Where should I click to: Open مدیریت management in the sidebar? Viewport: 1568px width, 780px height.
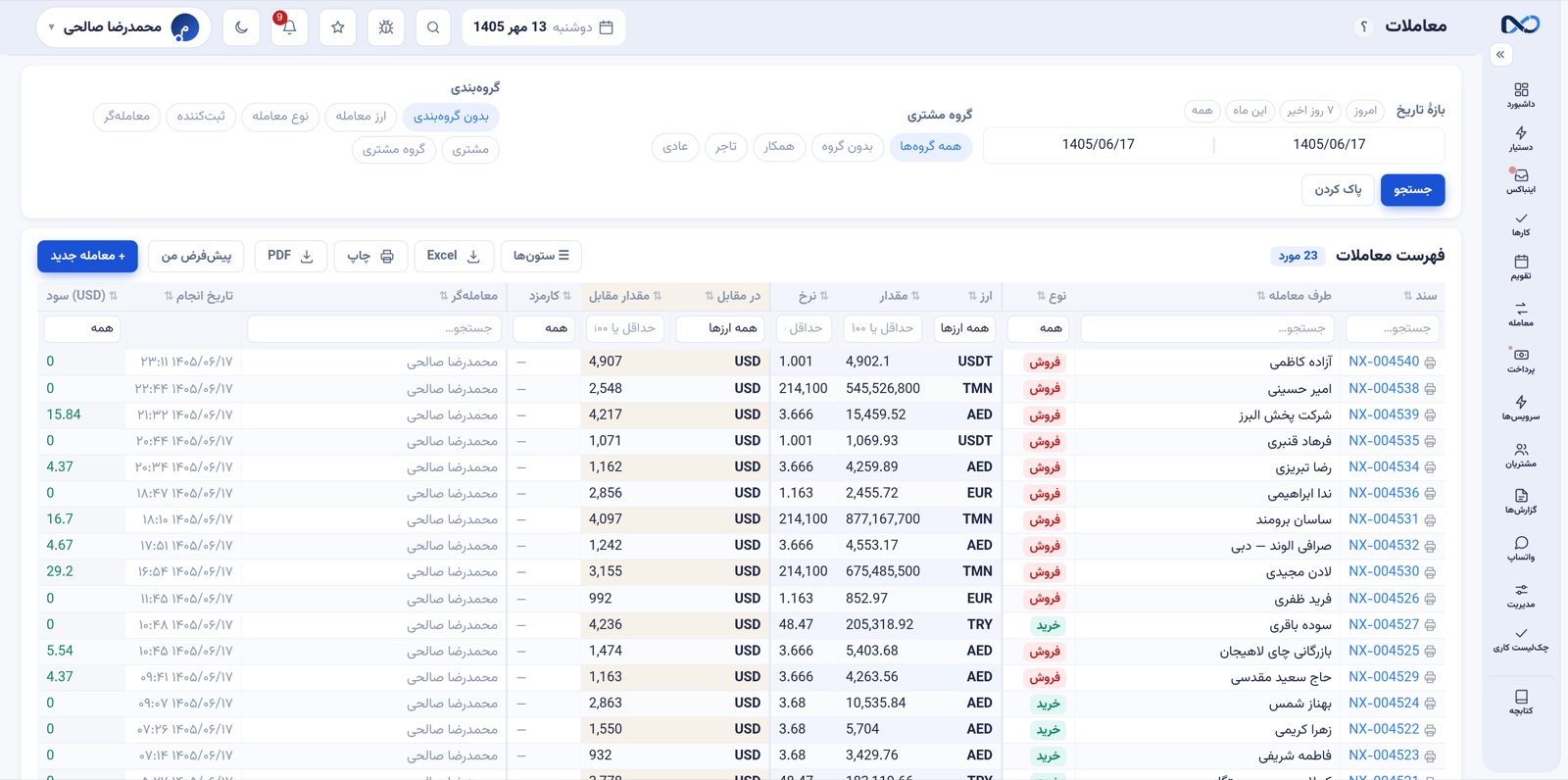point(1521,596)
